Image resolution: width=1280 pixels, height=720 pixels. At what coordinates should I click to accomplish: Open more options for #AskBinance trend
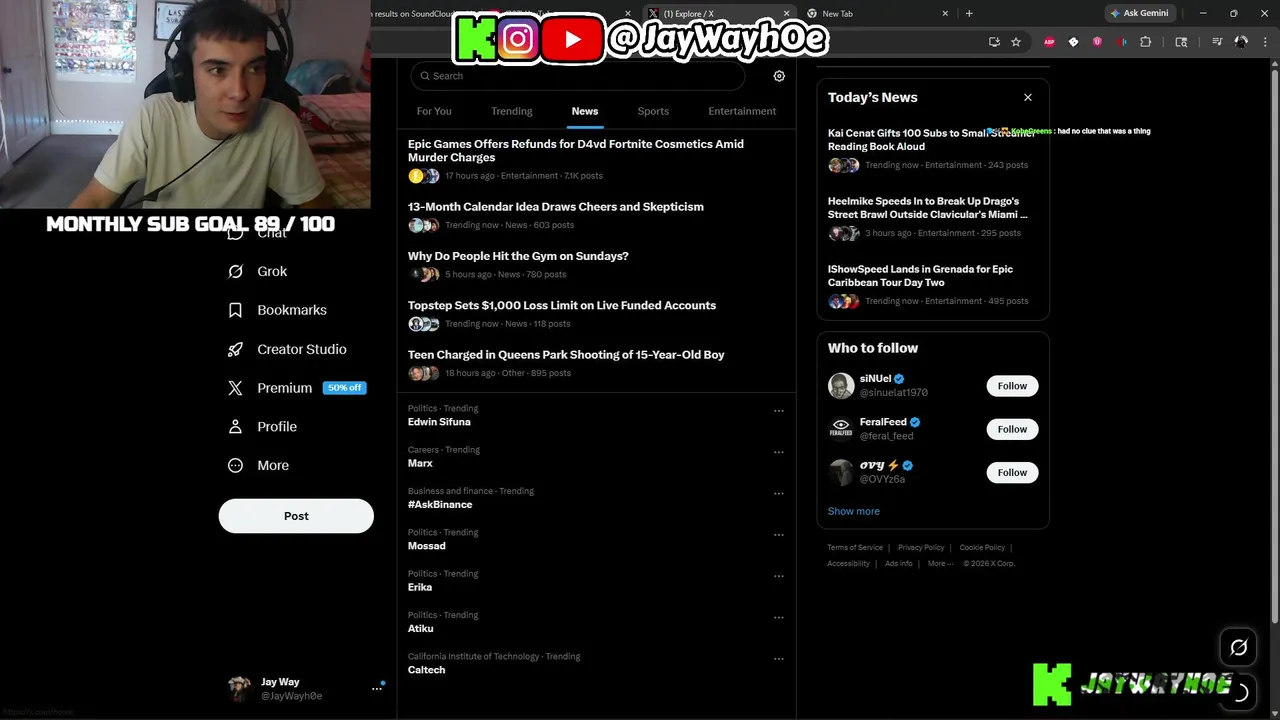[779, 493]
